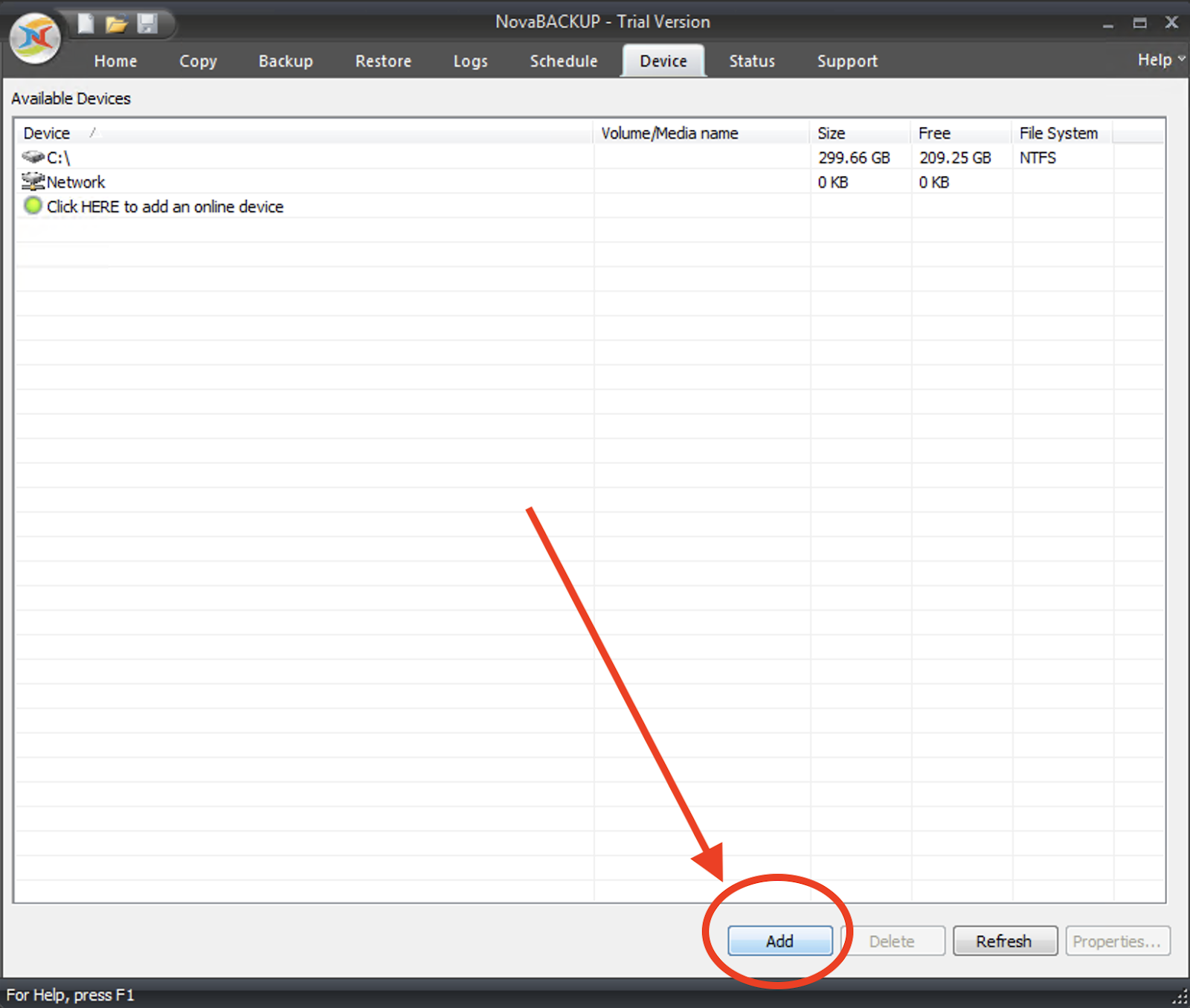The height and width of the screenshot is (1008, 1190).
Task: Go to the Status tab
Action: point(752,61)
